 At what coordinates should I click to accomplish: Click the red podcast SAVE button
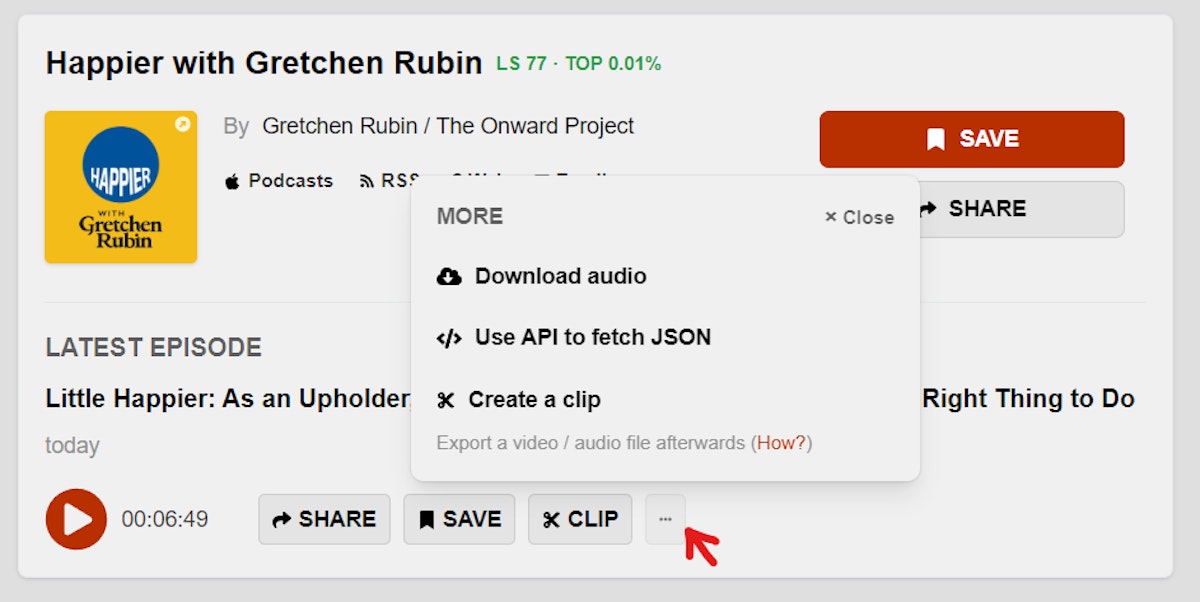(971, 139)
